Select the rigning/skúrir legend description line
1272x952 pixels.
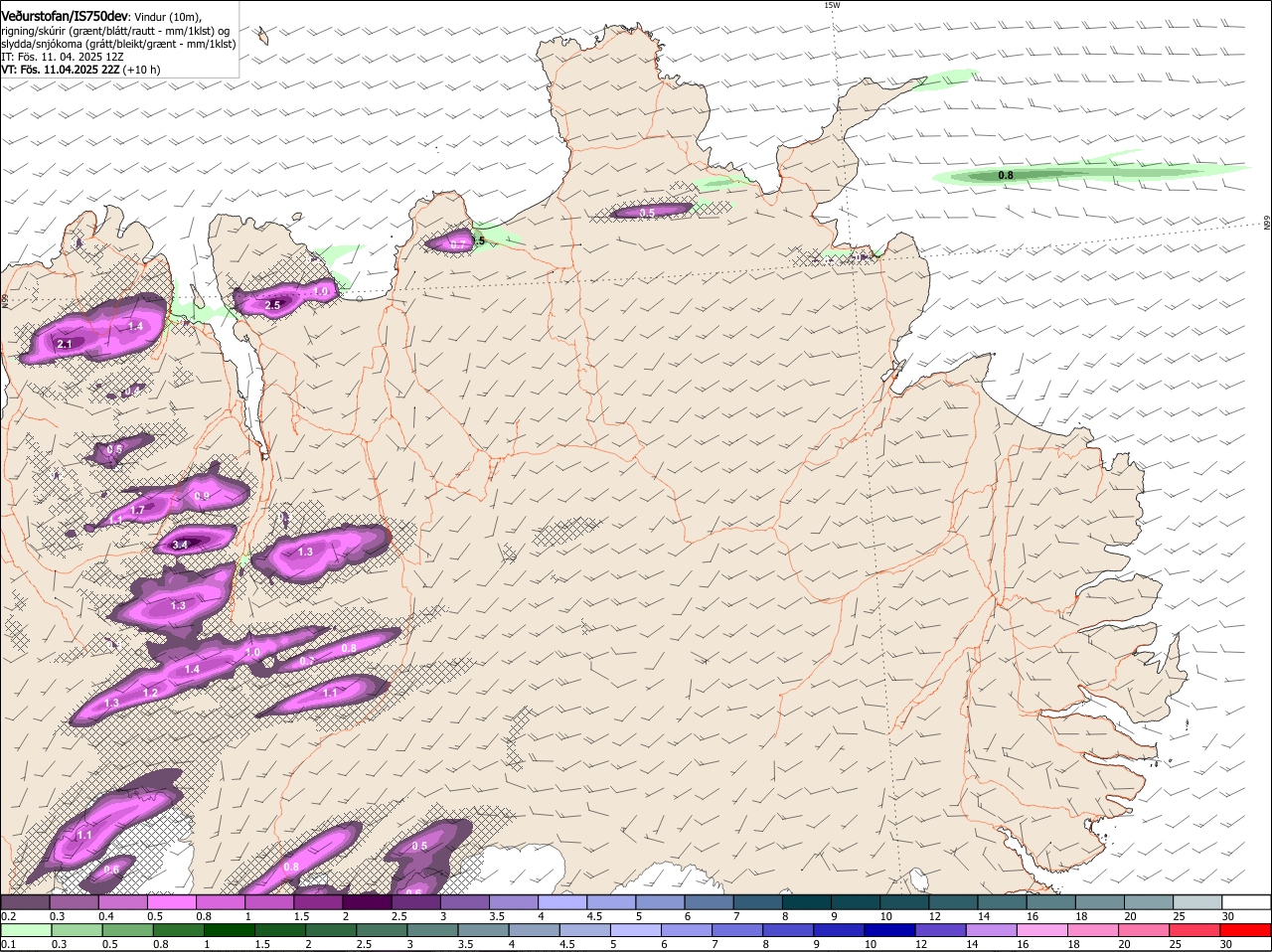[115, 30]
